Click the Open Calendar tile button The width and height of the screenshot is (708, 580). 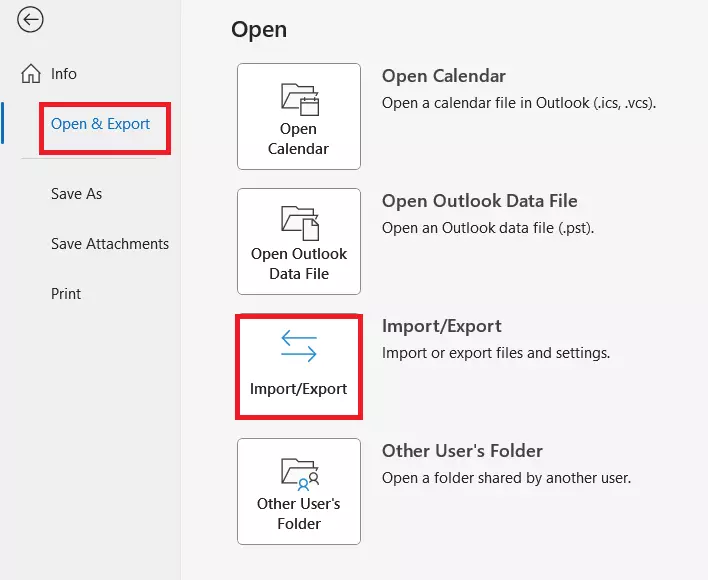tap(299, 116)
